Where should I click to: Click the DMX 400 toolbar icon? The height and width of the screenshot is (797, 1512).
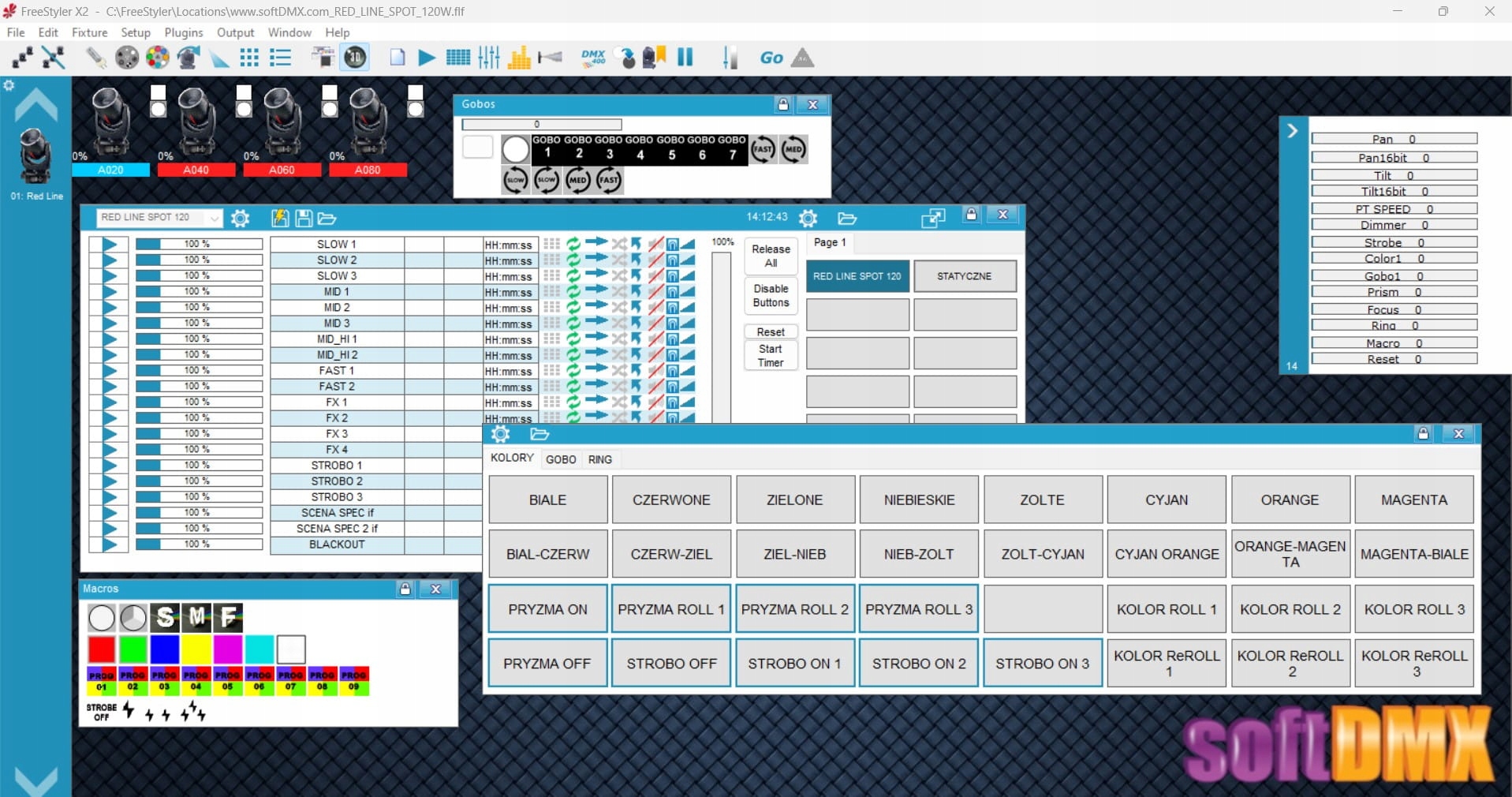click(593, 58)
